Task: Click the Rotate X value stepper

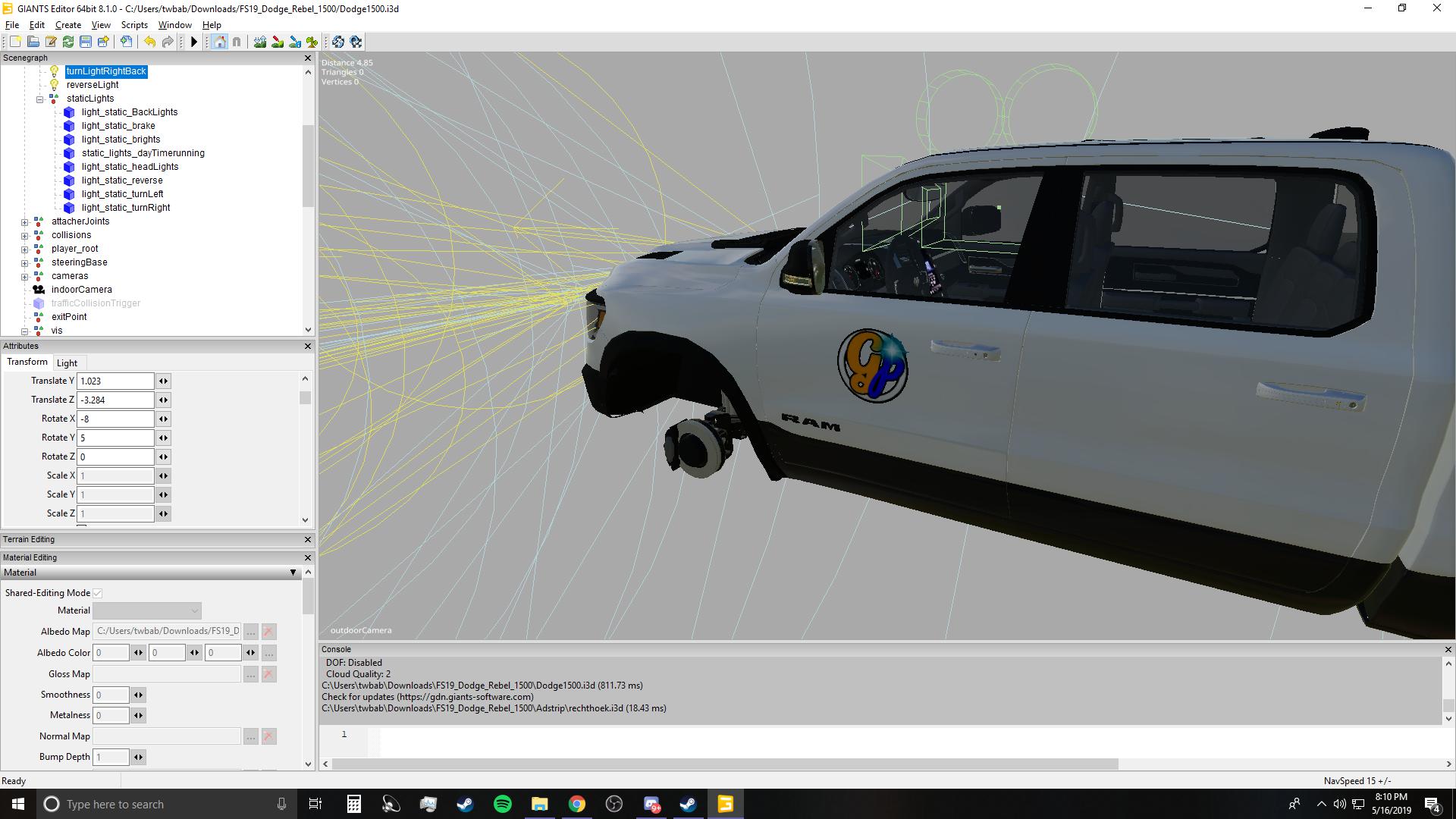Action: [x=163, y=419]
